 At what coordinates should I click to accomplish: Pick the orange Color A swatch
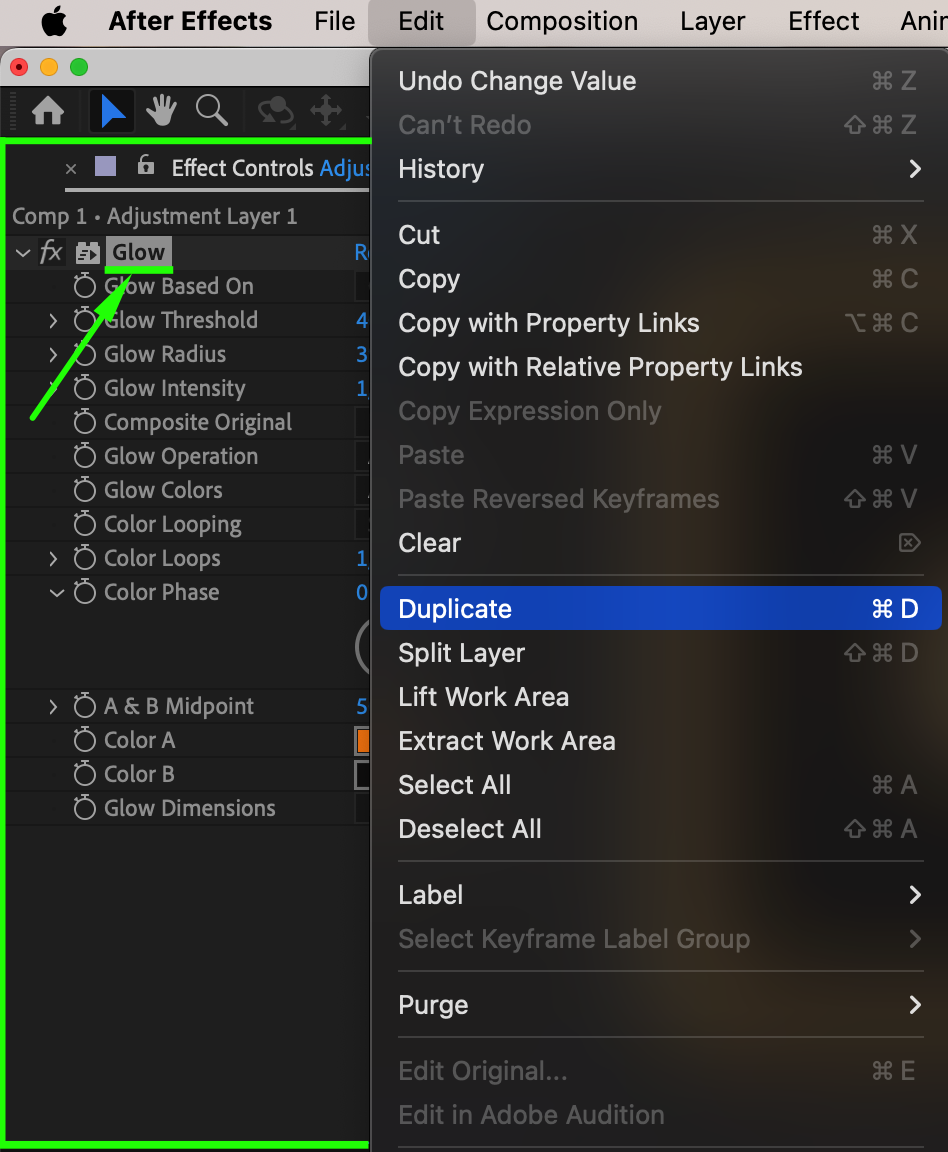362,741
